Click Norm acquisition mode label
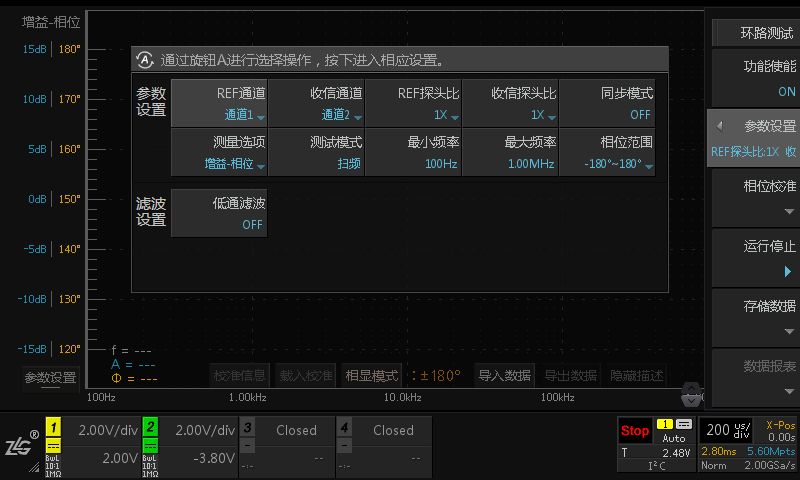800x480 pixels. click(714, 465)
